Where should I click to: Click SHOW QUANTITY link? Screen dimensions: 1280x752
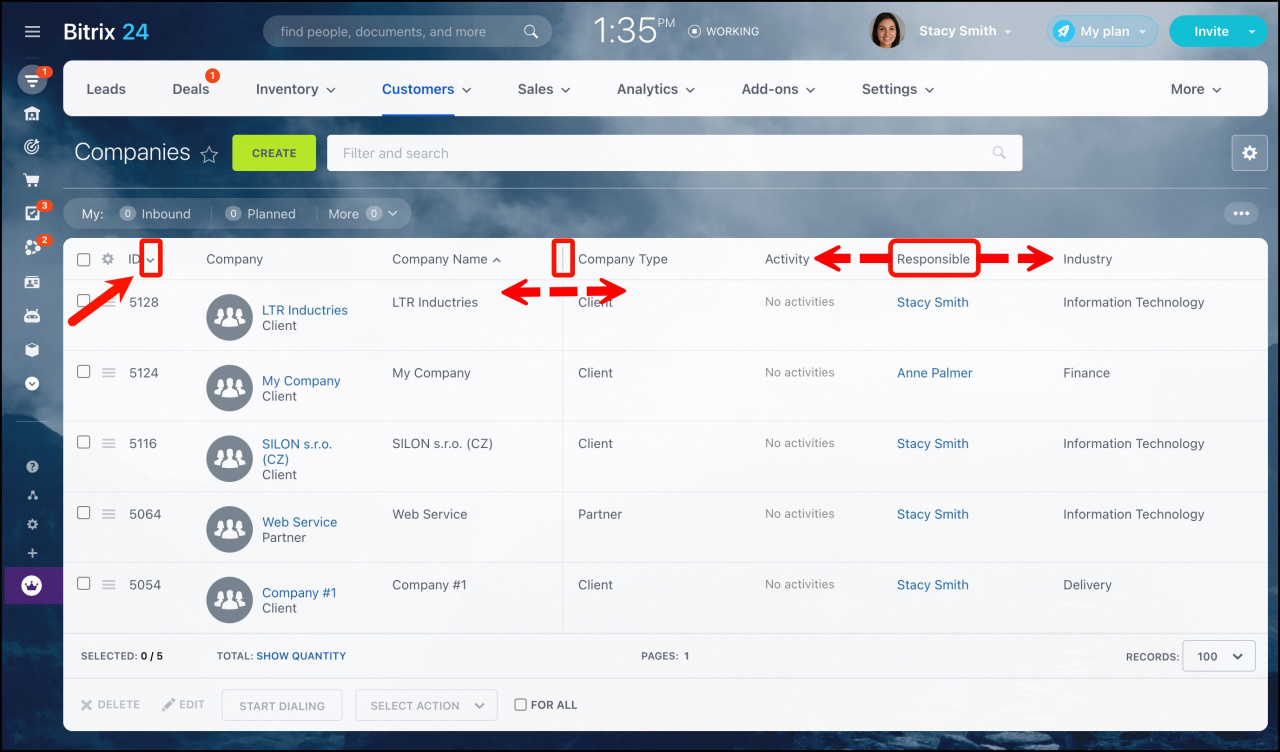301,656
